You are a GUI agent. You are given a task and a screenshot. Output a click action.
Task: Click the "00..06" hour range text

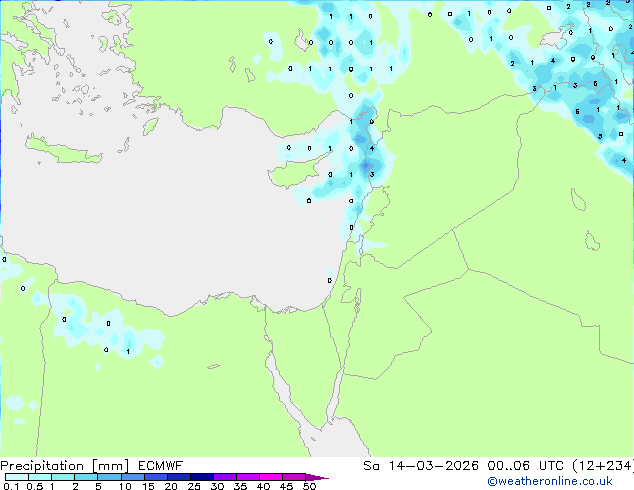pos(508,466)
